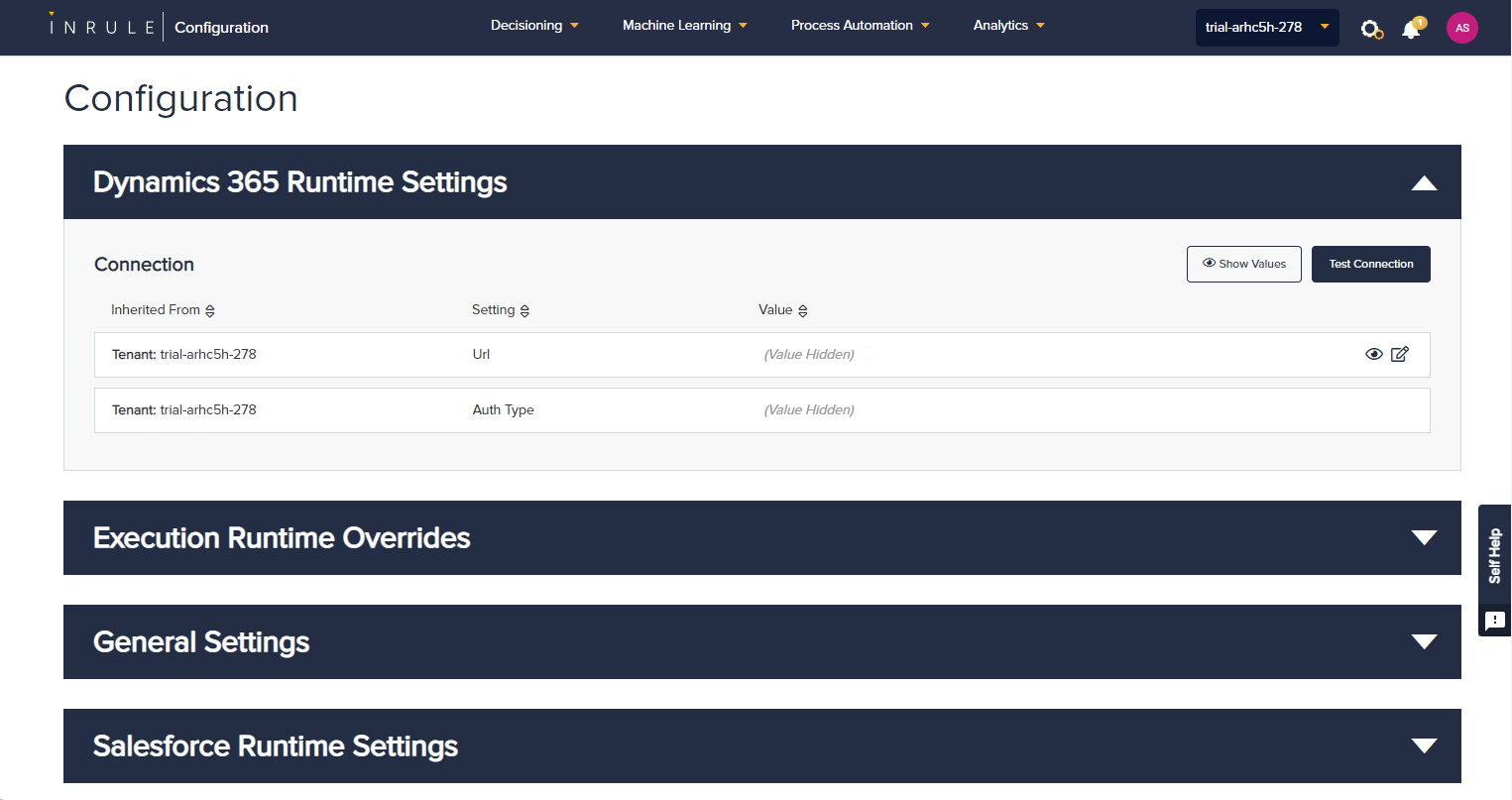Expand the Execution Runtime Overrides section
This screenshot has height=800, width=1512.
(x=1424, y=537)
